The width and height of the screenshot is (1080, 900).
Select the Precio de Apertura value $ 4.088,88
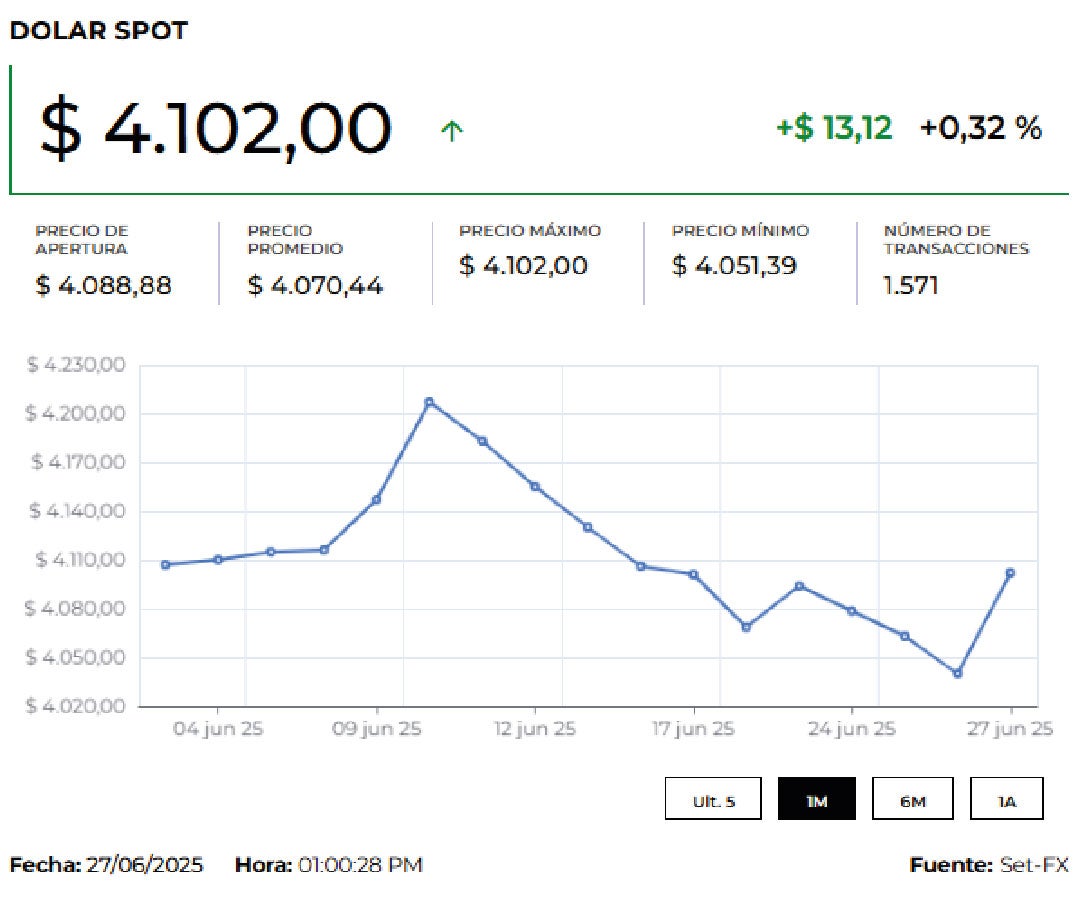(104, 286)
